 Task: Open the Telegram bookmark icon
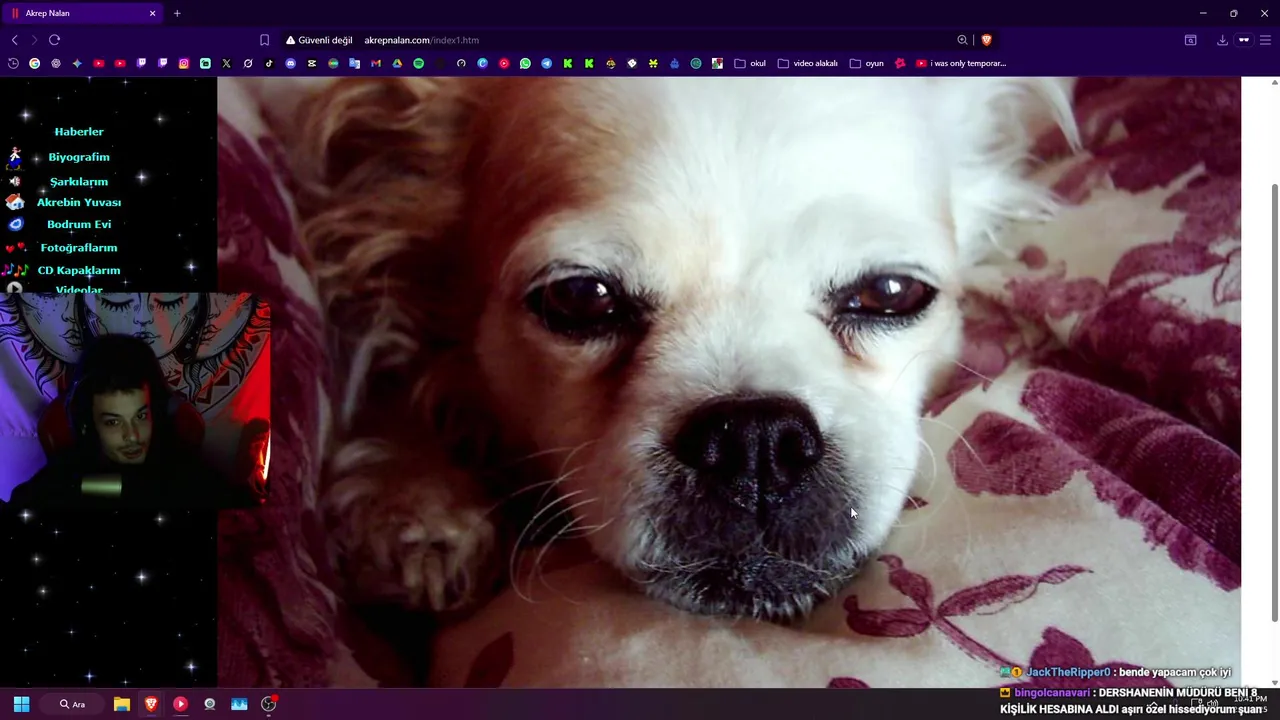(546, 63)
